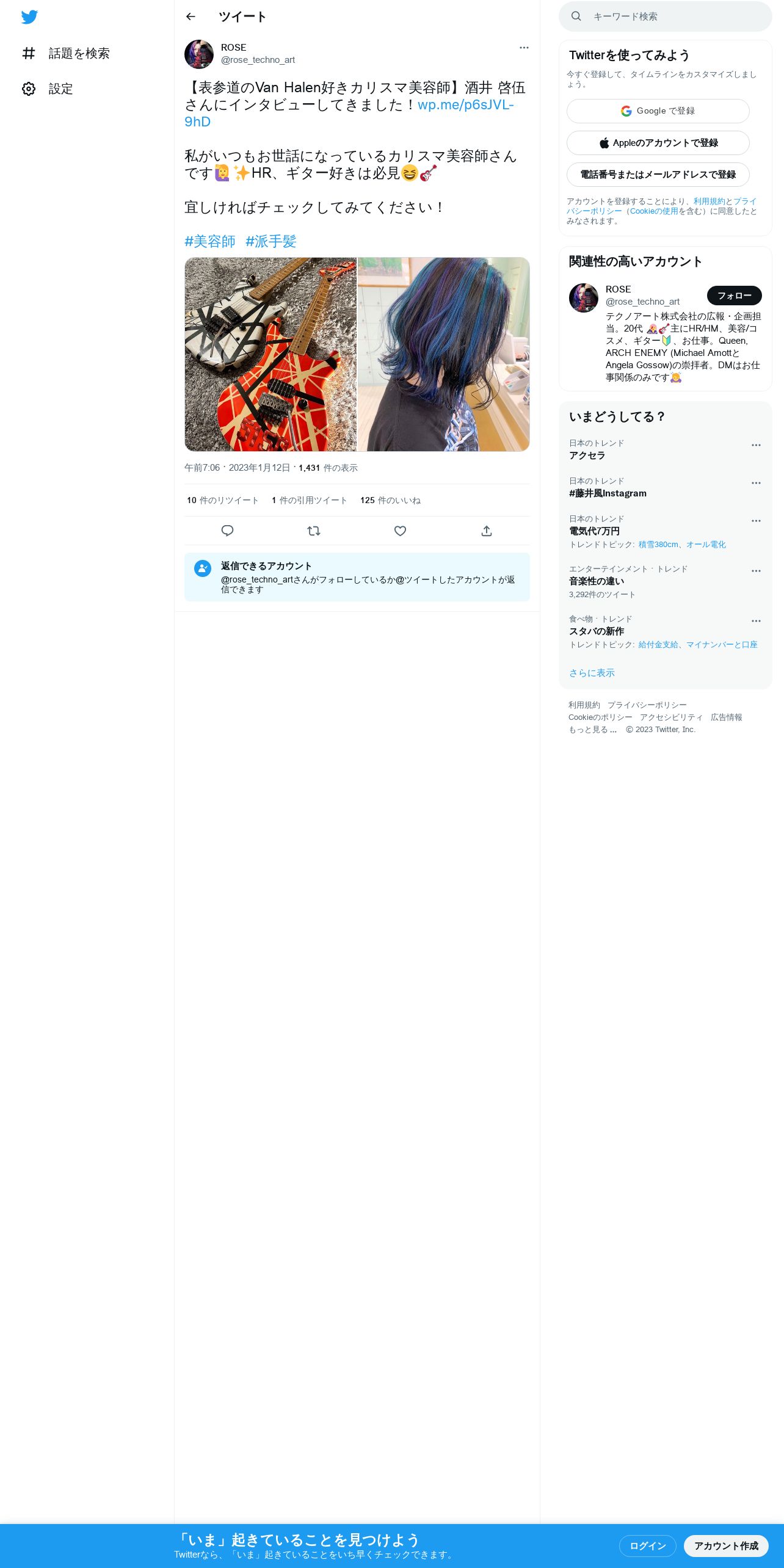Expand footer もっと見る menu
The width and height of the screenshot is (784, 1568).
click(x=593, y=730)
